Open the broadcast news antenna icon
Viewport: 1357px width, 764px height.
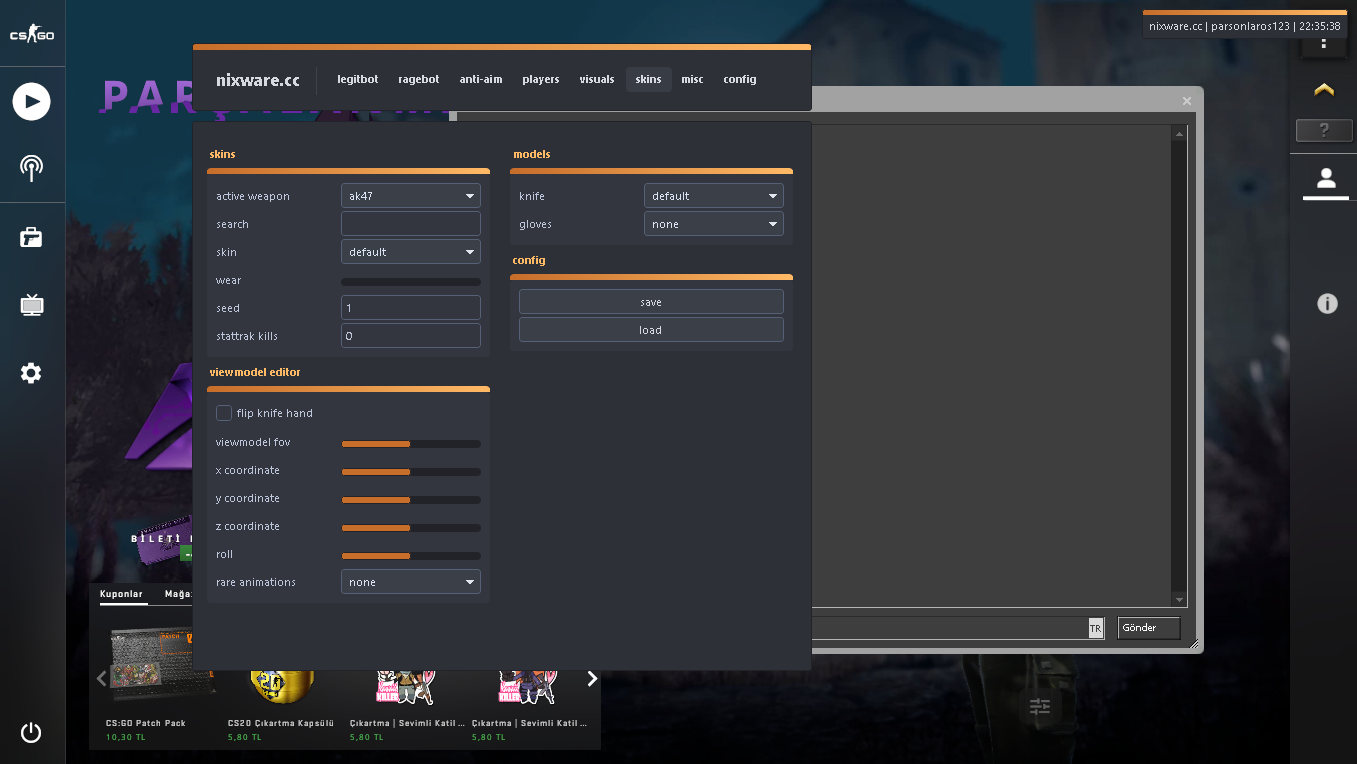pyautogui.click(x=32, y=168)
